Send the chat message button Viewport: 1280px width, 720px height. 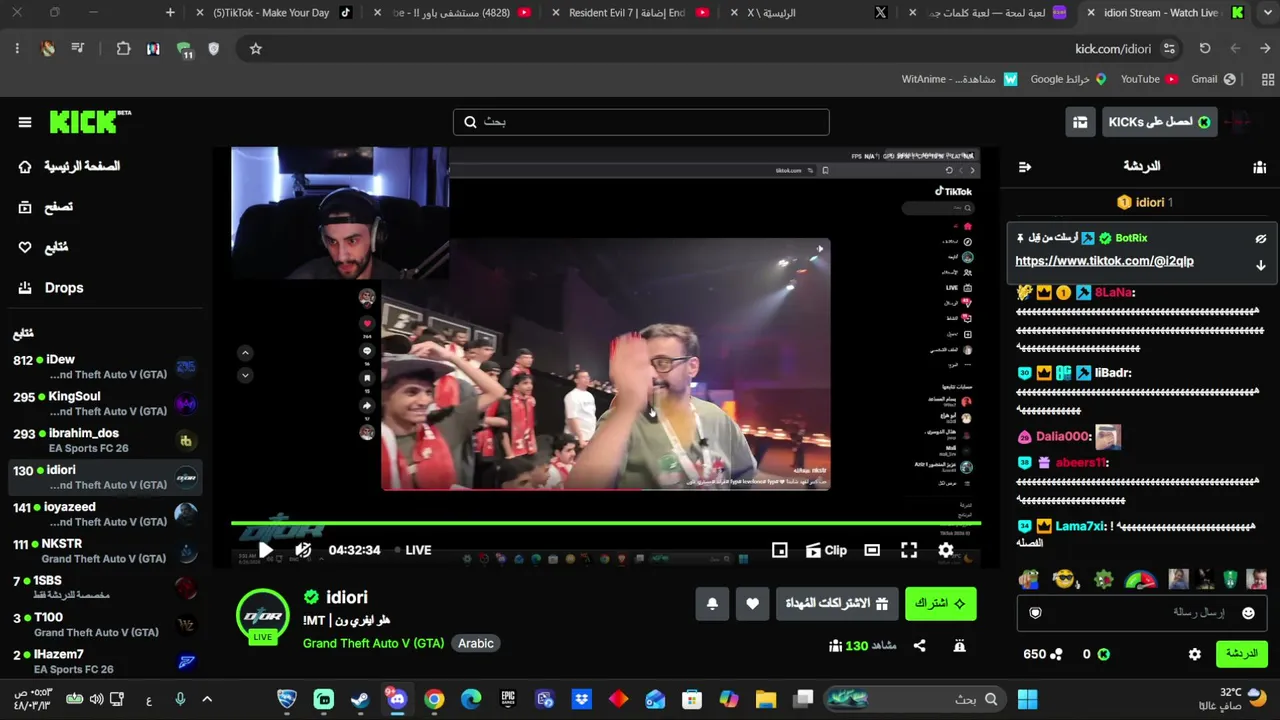pos(1241,654)
